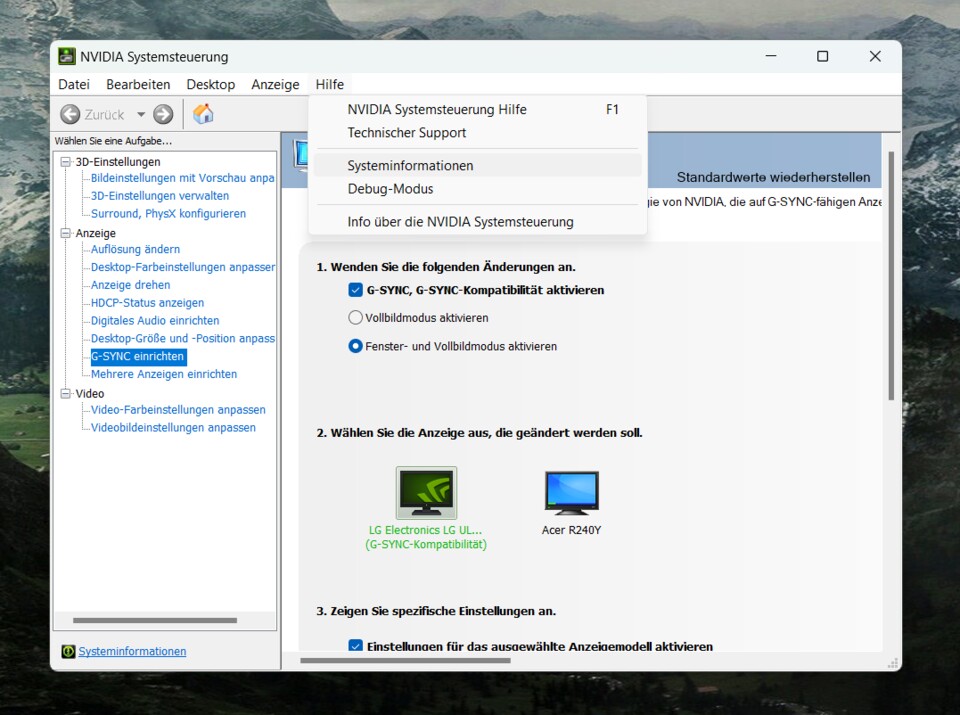Open the Desktop menu in menu bar
This screenshot has width=960, height=715.
[x=210, y=85]
